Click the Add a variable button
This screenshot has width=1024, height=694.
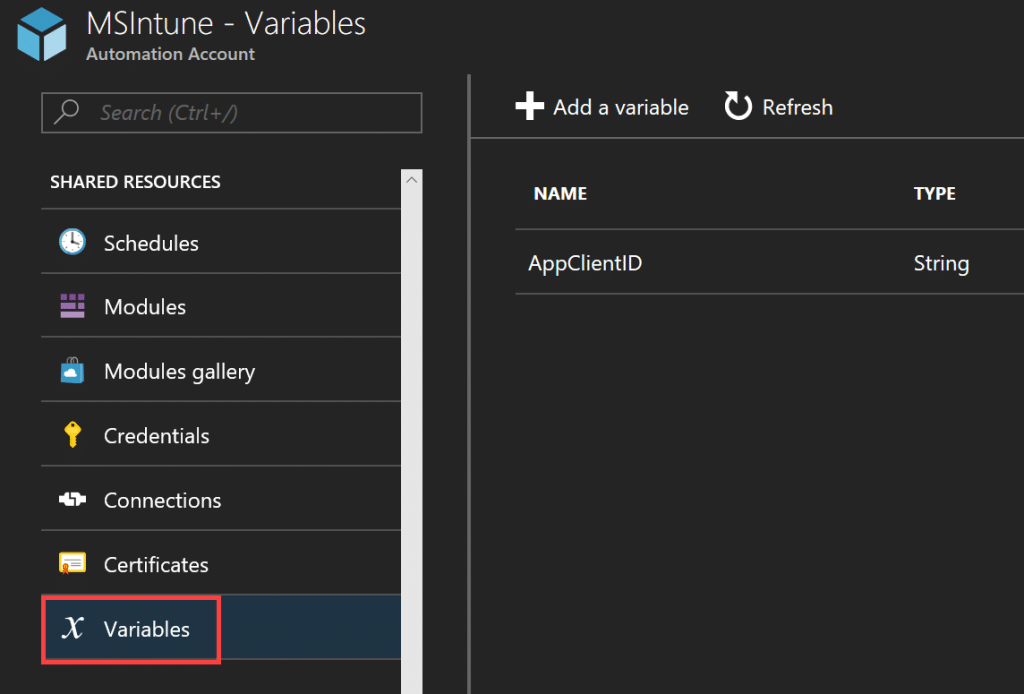601,106
